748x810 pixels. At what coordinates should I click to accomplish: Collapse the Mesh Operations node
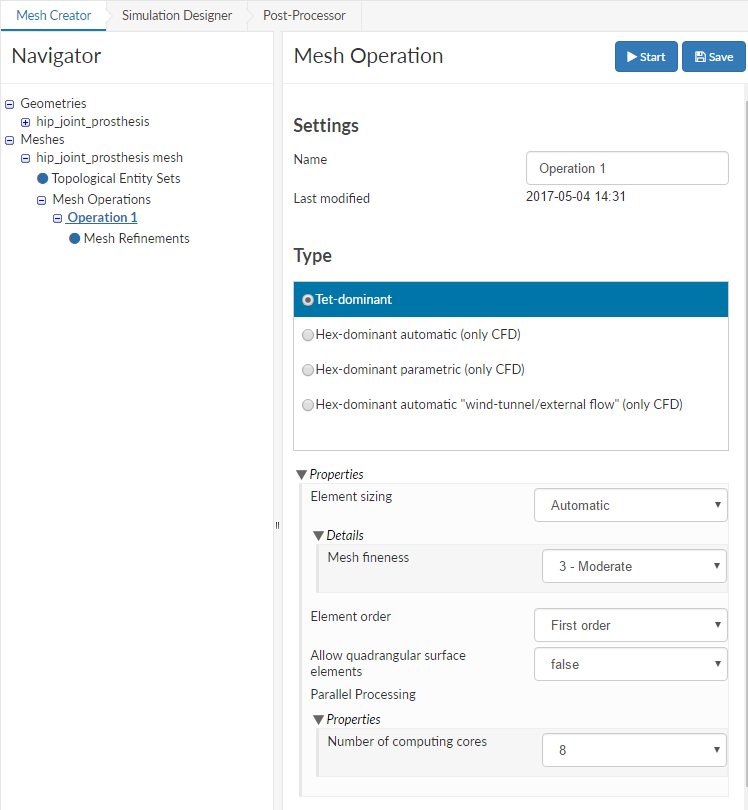pos(42,200)
